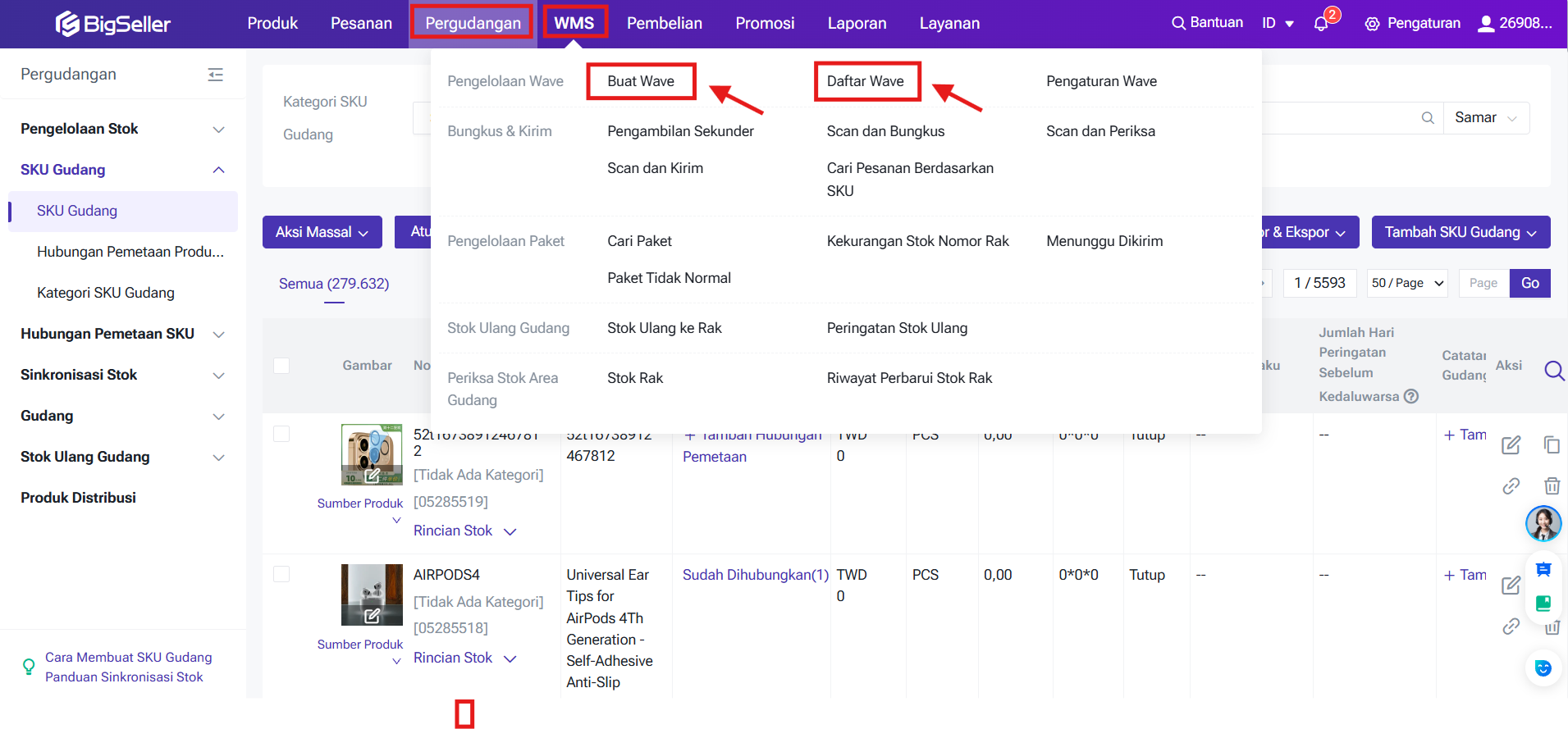Open the 50 / Page selector
The image size is (1568, 729).
[1407, 283]
